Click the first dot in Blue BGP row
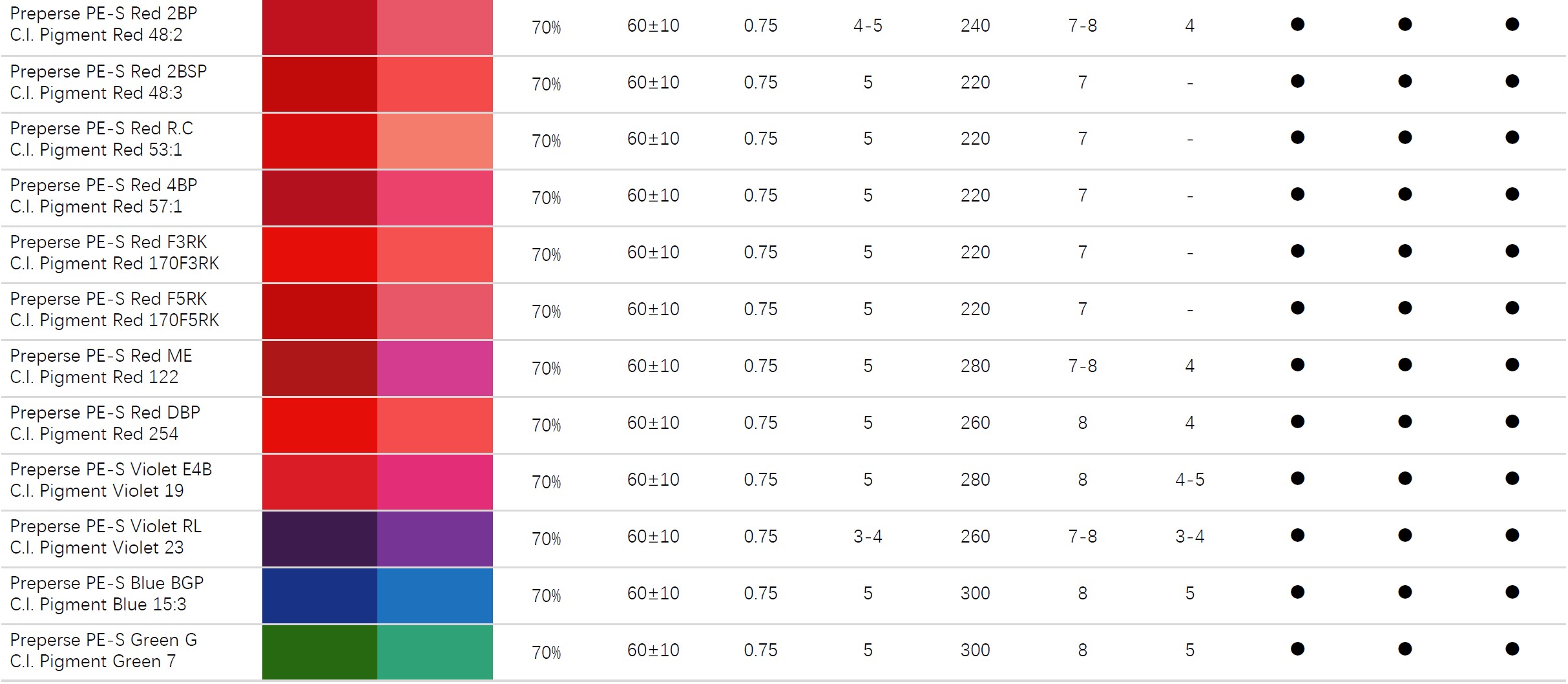The height and width of the screenshot is (684, 1568). point(1297,592)
